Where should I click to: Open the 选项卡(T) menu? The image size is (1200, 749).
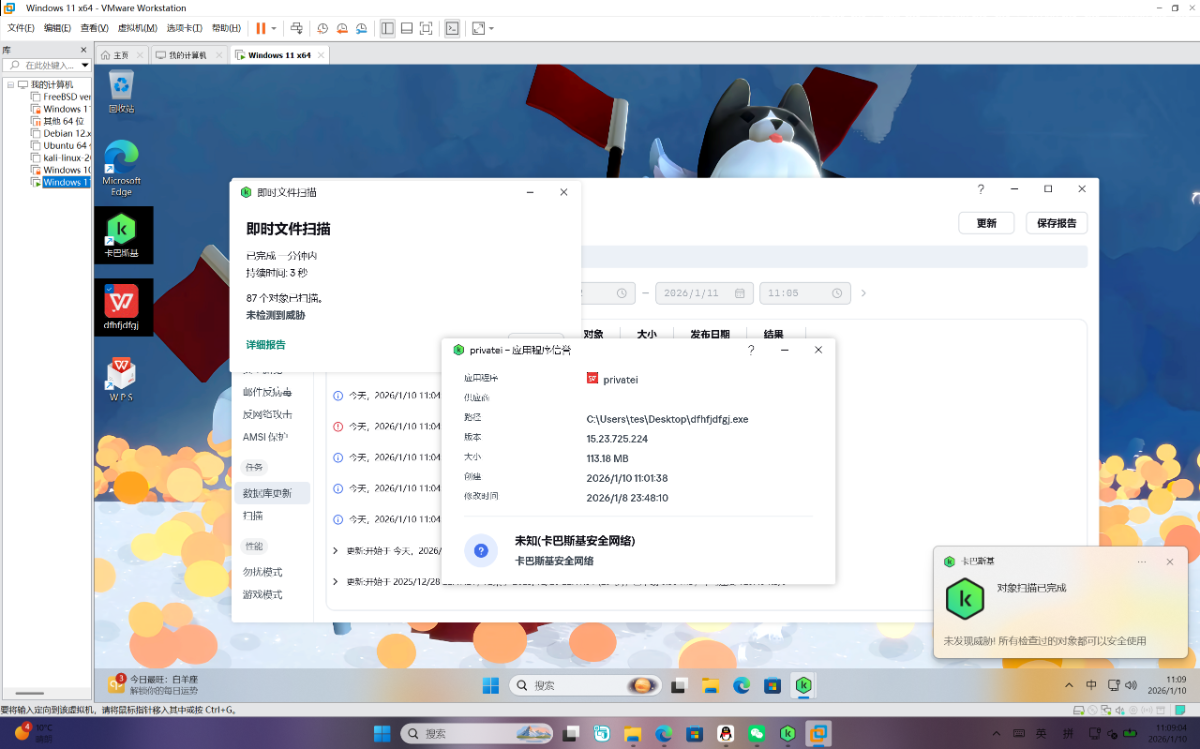184,28
